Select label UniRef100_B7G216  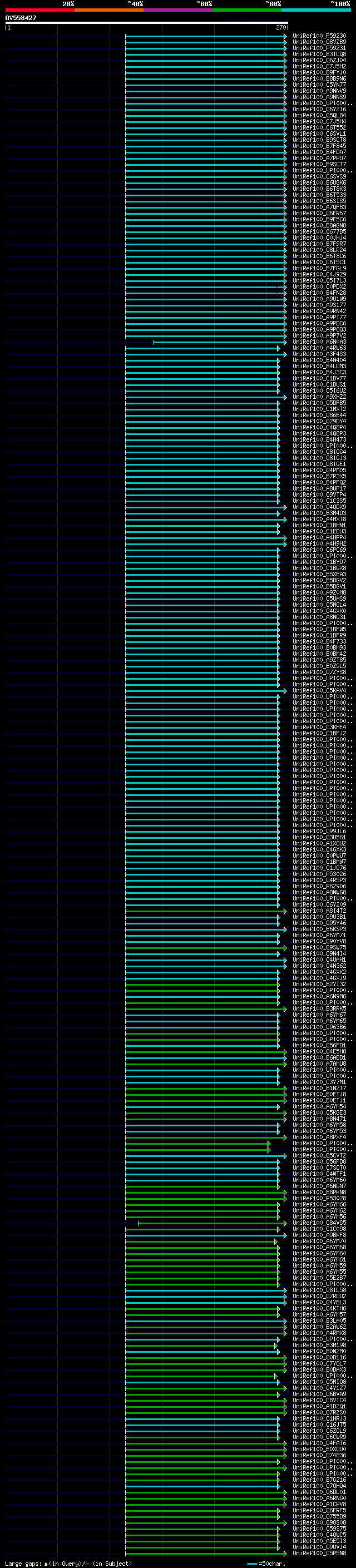click(319, 1479)
